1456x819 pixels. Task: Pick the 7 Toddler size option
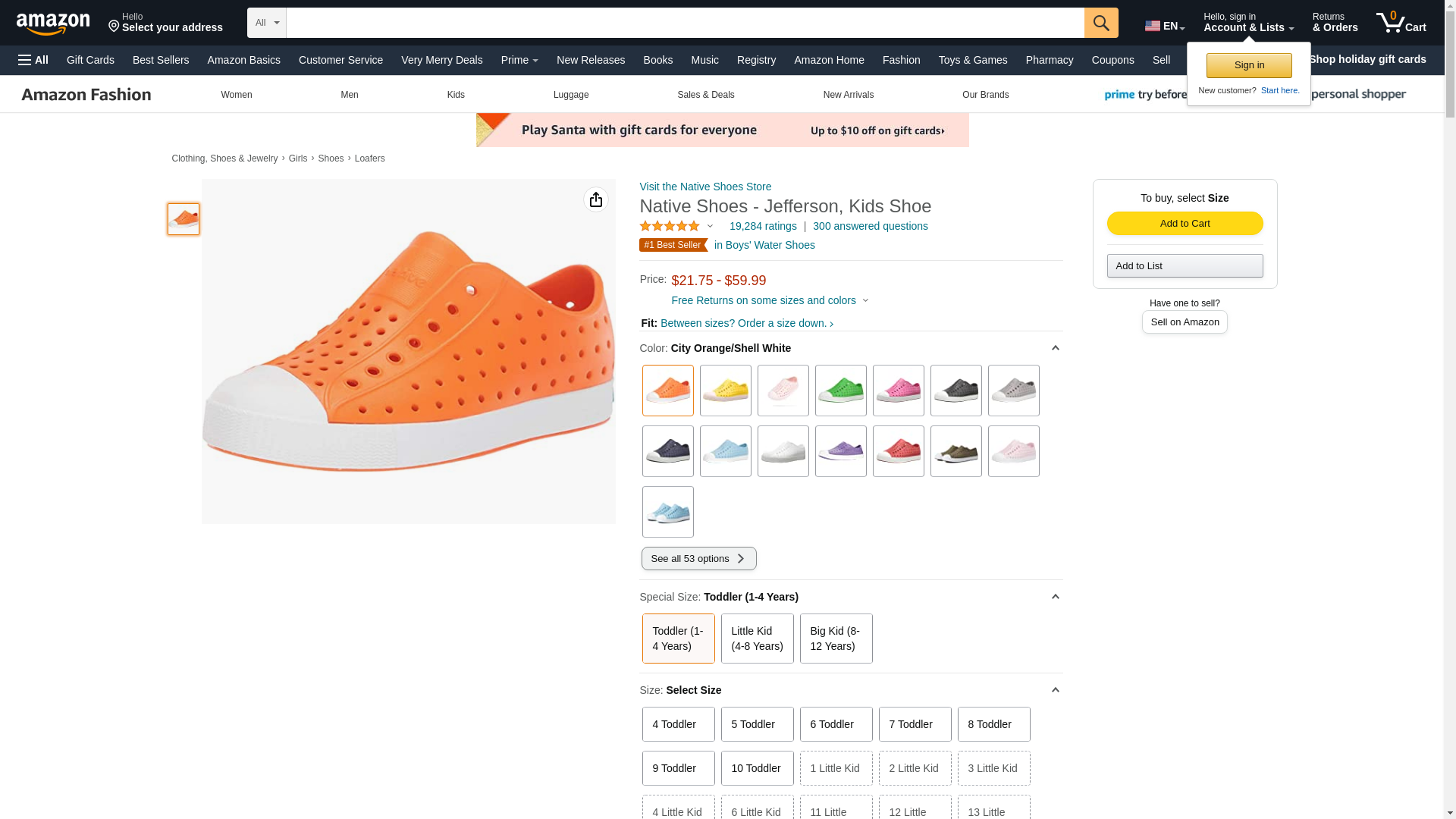pyautogui.click(x=915, y=724)
